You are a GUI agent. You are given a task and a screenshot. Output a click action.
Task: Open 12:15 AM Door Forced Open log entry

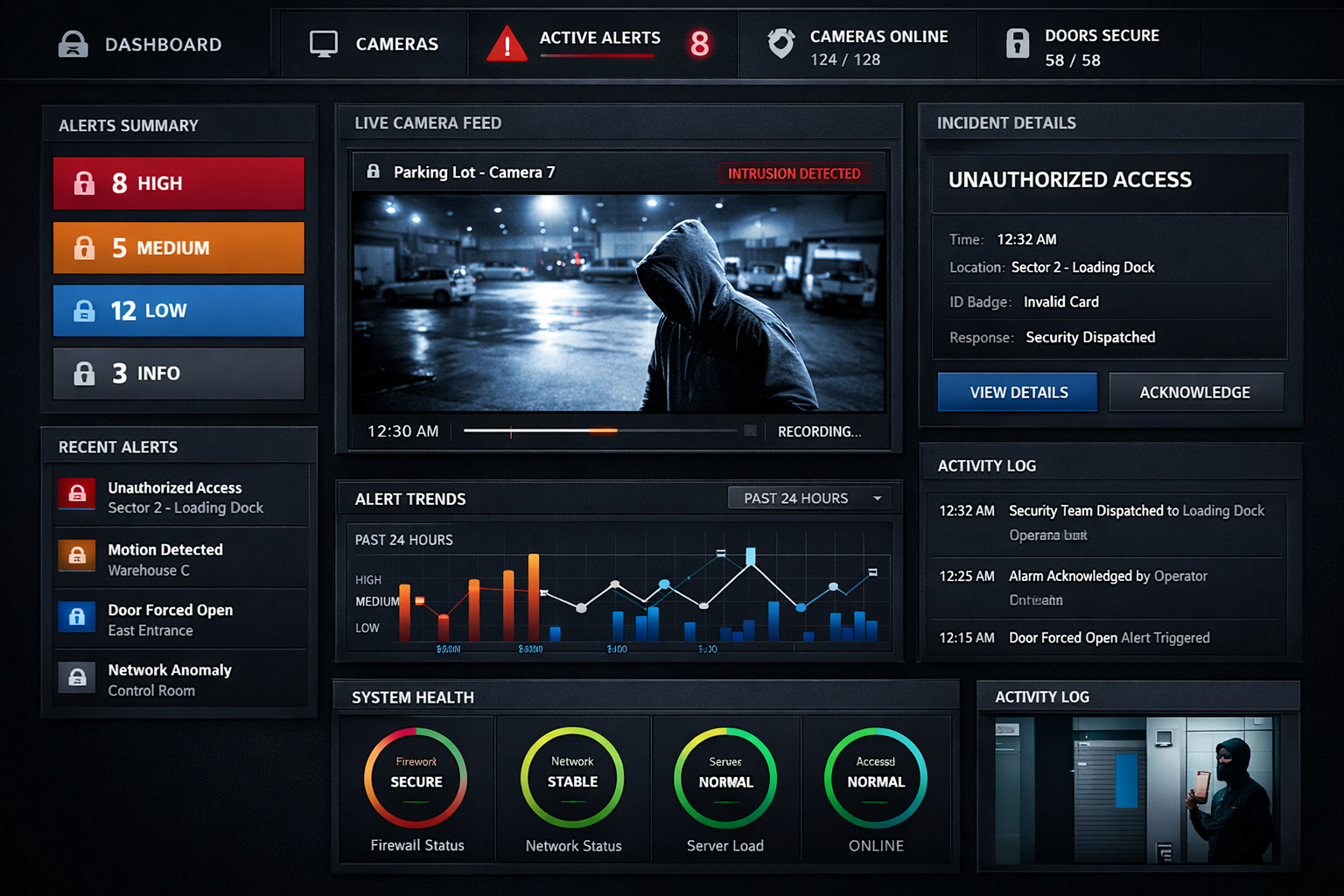click(1108, 638)
